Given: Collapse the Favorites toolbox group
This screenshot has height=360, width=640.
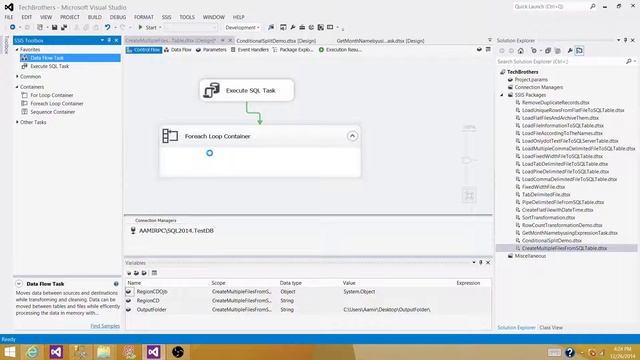Looking at the screenshot, I should coord(17,49).
